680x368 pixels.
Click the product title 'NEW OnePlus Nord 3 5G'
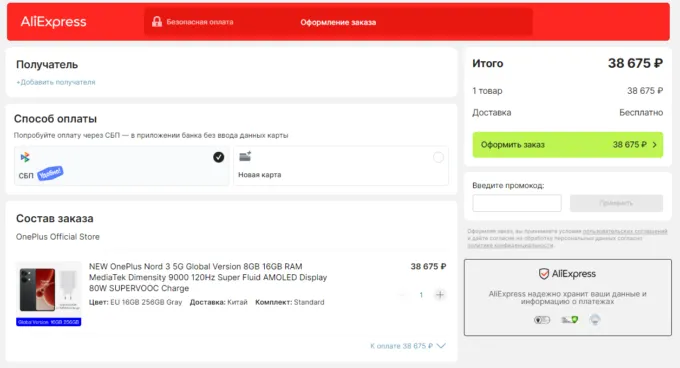click(208, 277)
